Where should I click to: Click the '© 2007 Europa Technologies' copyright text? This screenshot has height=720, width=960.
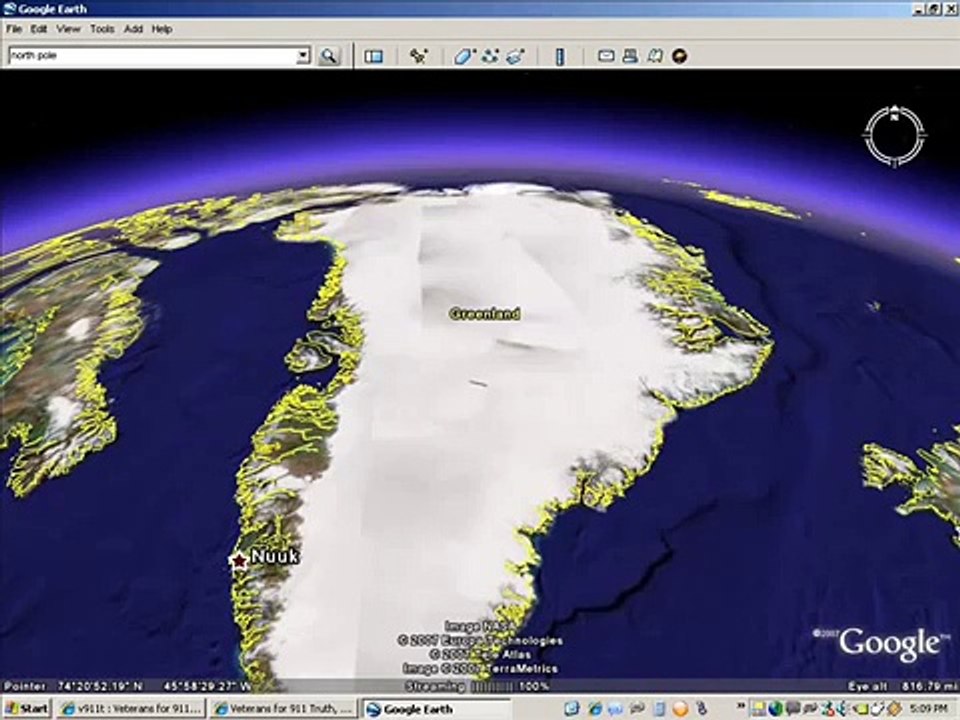pyautogui.click(x=480, y=640)
